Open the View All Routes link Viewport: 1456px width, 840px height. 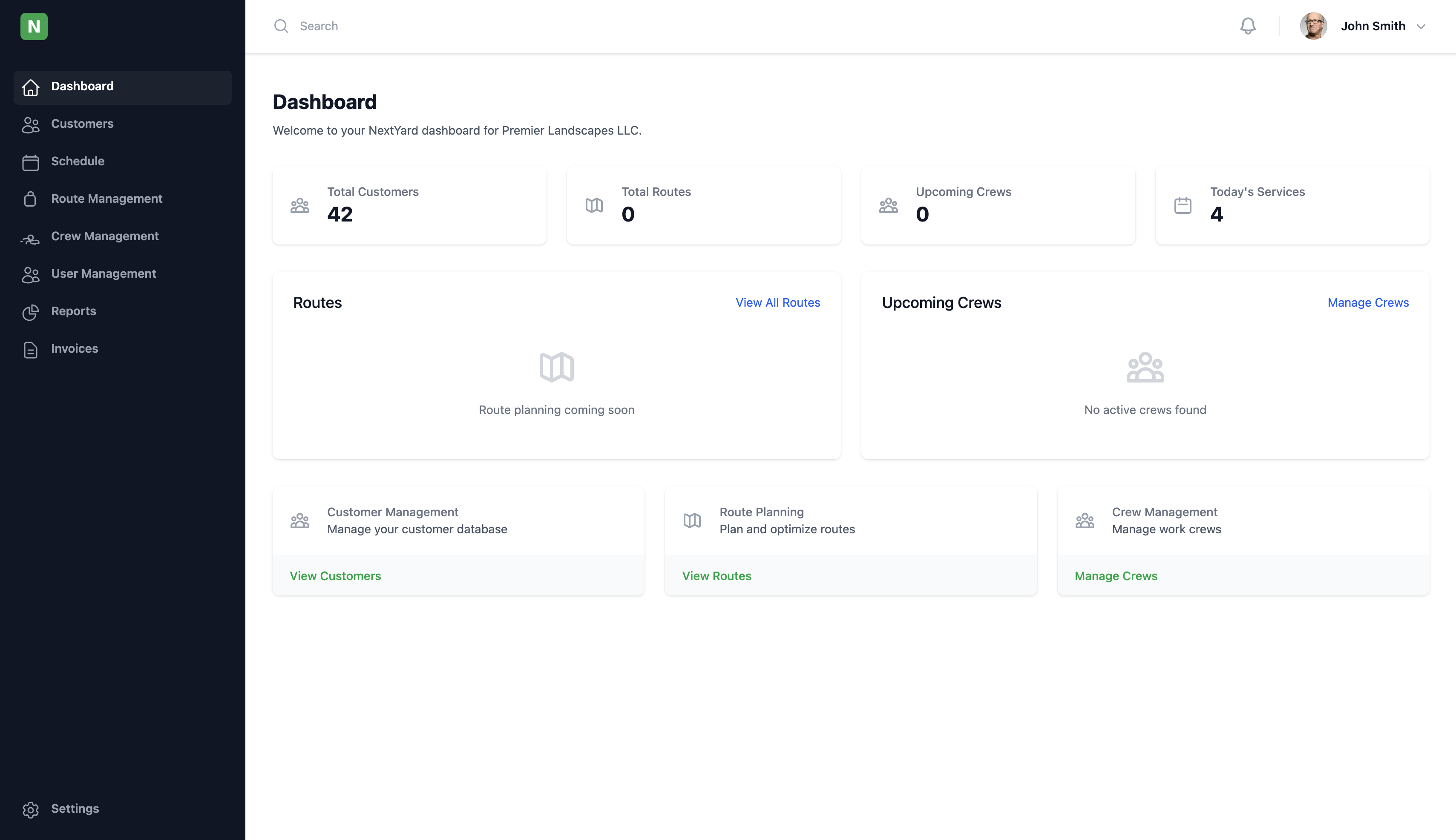(x=777, y=302)
